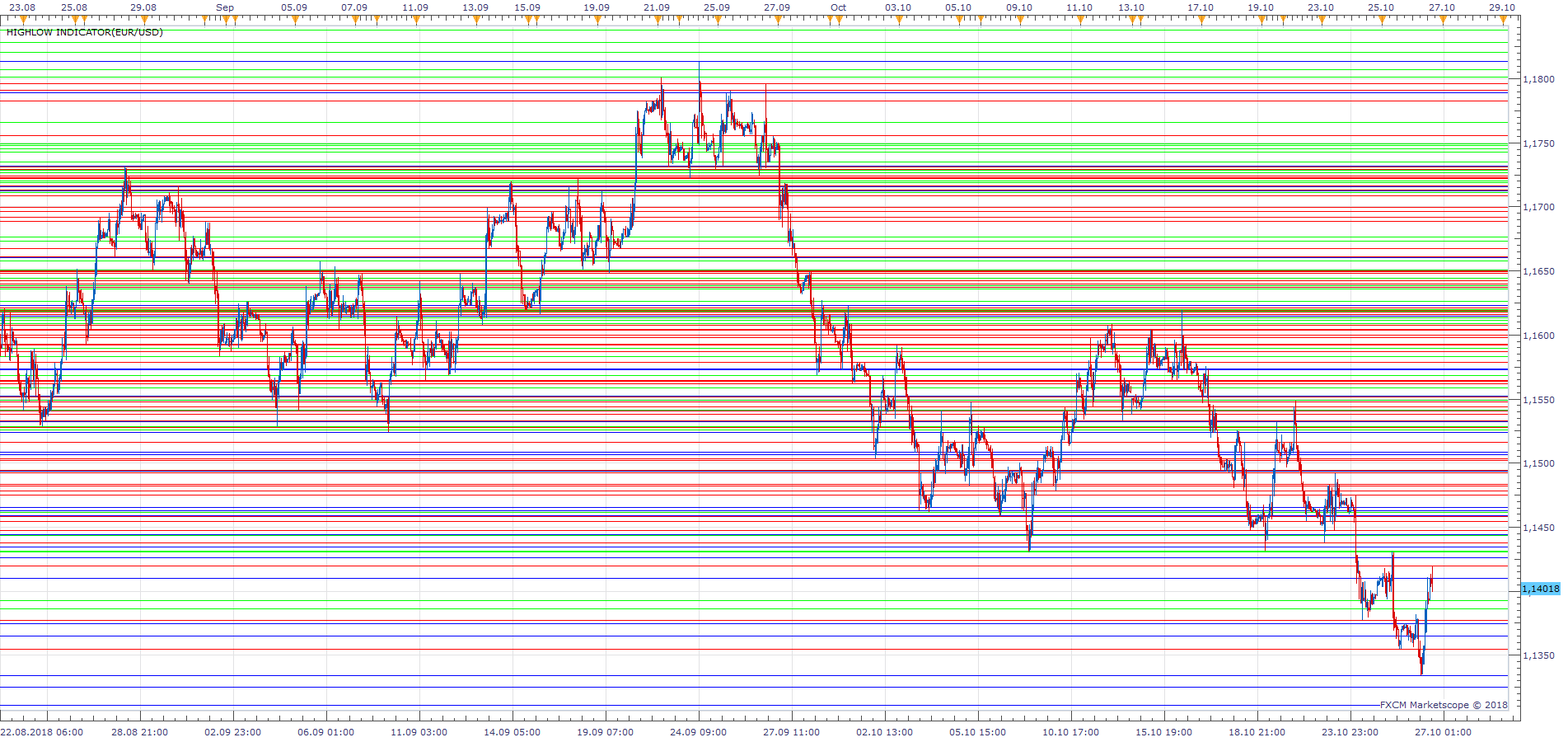Click the Oct month label
The image size is (1568, 742).
point(838,7)
